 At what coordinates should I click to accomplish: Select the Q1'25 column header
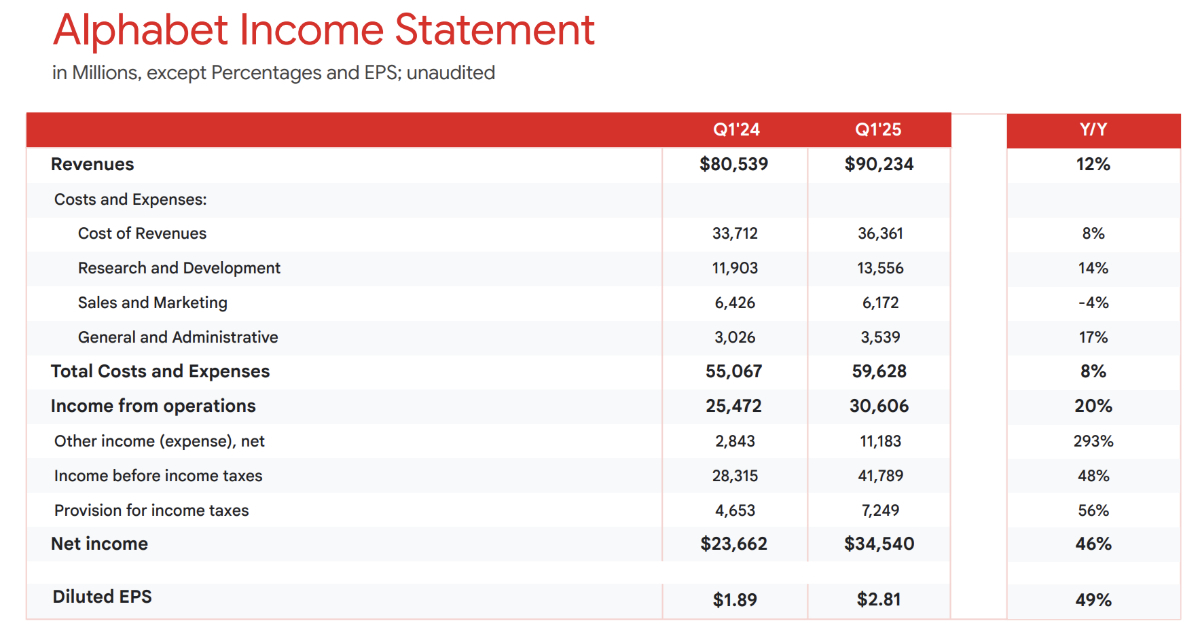(878, 130)
